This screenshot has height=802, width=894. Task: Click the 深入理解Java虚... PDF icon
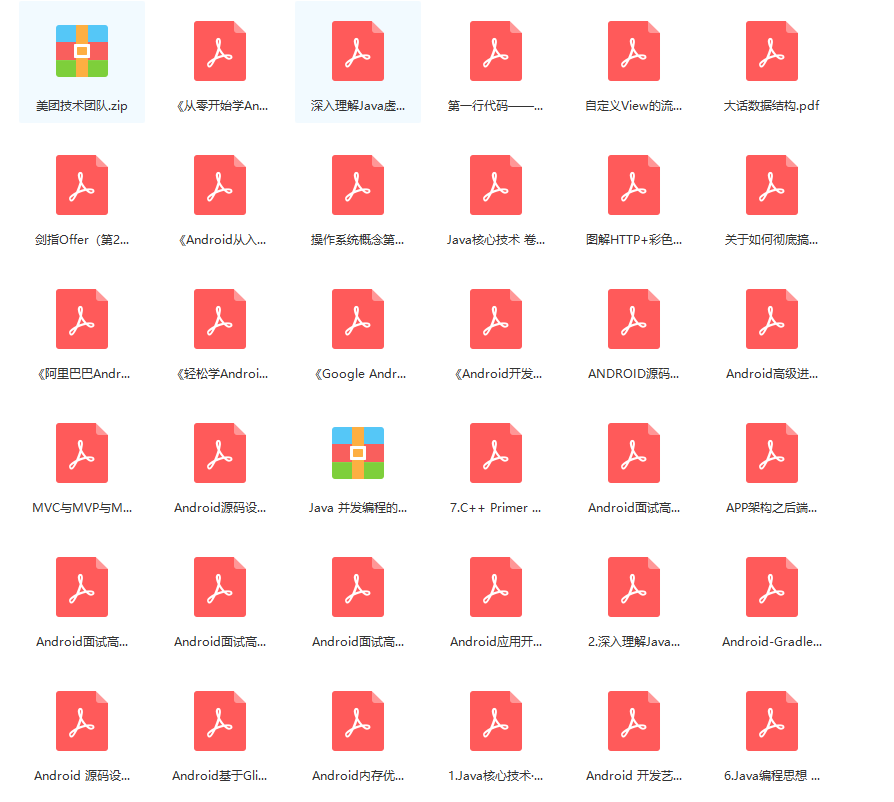click(x=357, y=51)
